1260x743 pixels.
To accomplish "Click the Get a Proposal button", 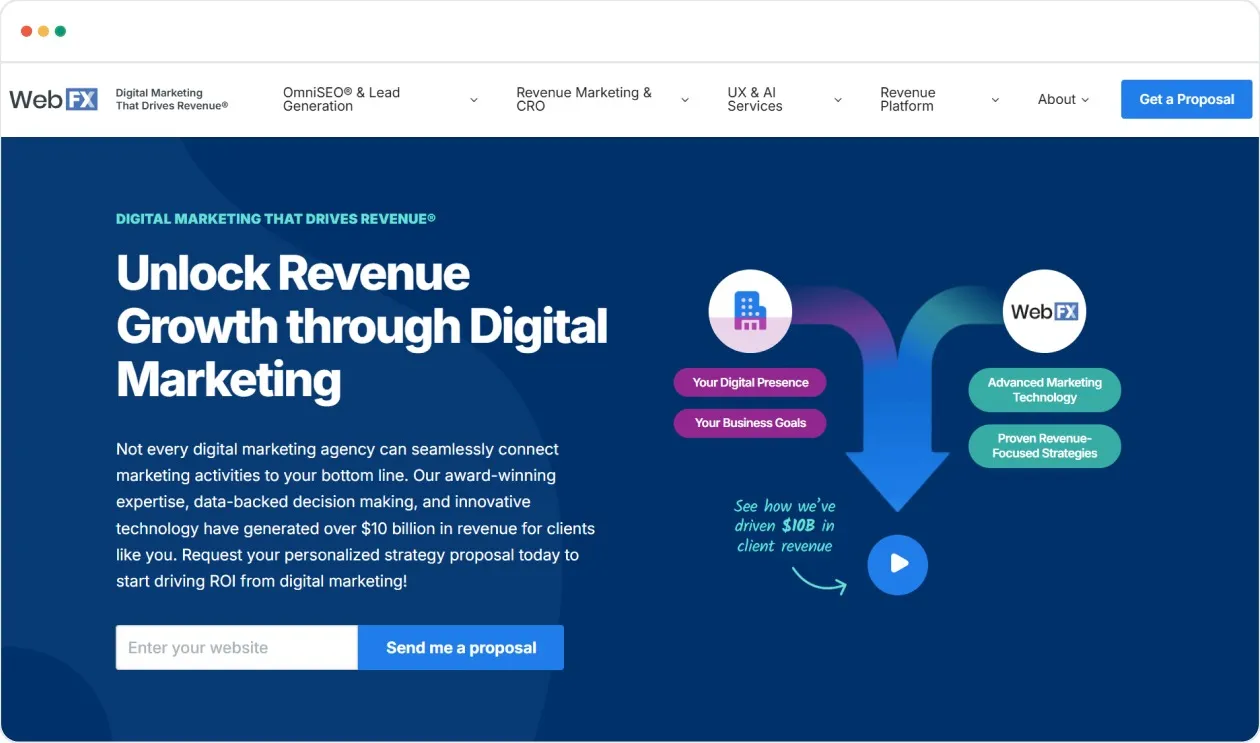I will [1186, 99].
